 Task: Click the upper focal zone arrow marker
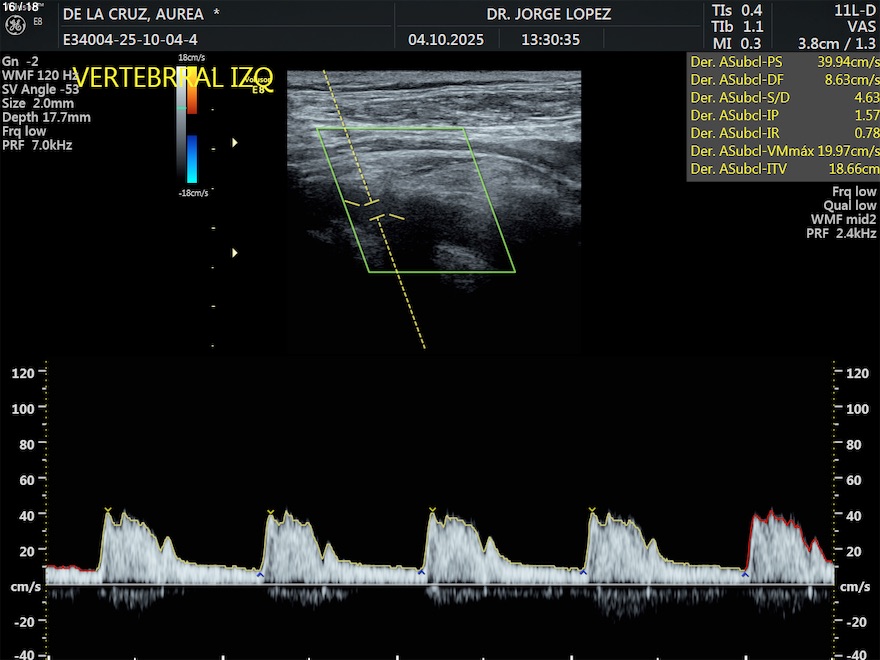pos(235,143)
